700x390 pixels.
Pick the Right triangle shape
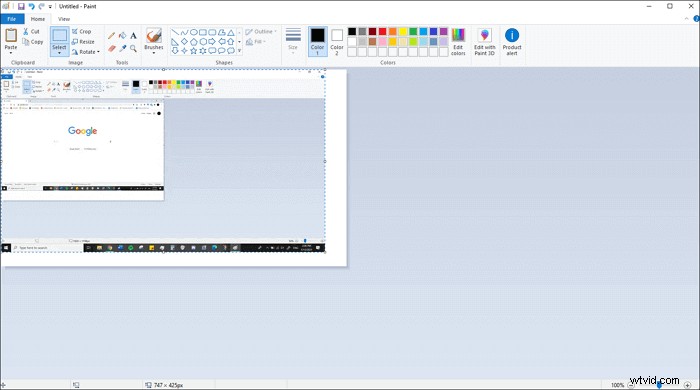point(175,41)
